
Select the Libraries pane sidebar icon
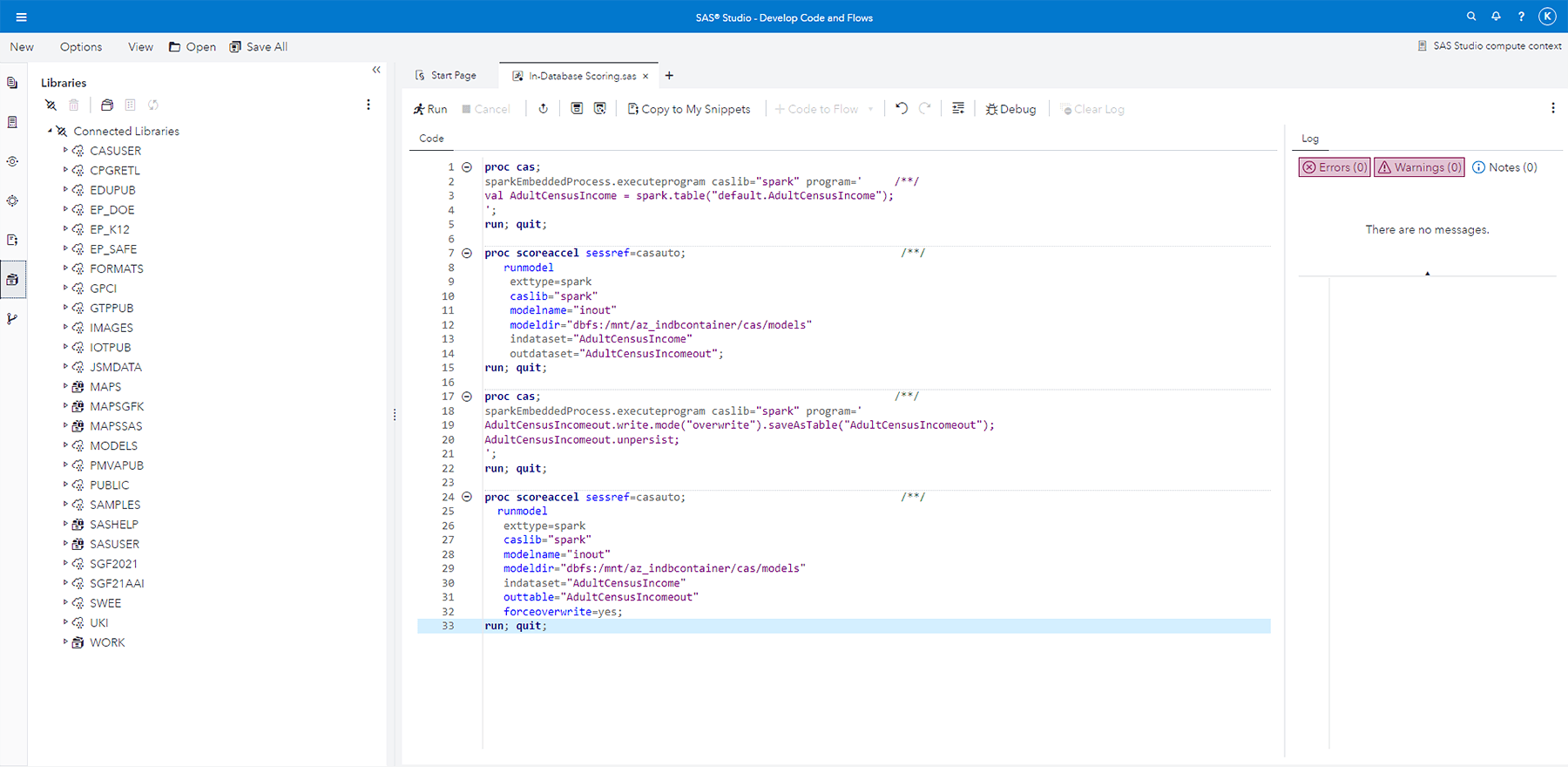pyautogui.click(x=12, y=280)
